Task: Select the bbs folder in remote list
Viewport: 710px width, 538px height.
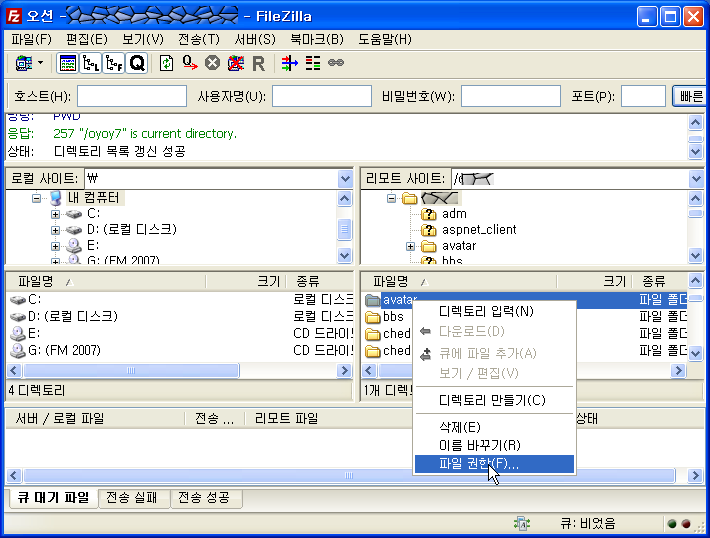Action: (x=393, y=317)
